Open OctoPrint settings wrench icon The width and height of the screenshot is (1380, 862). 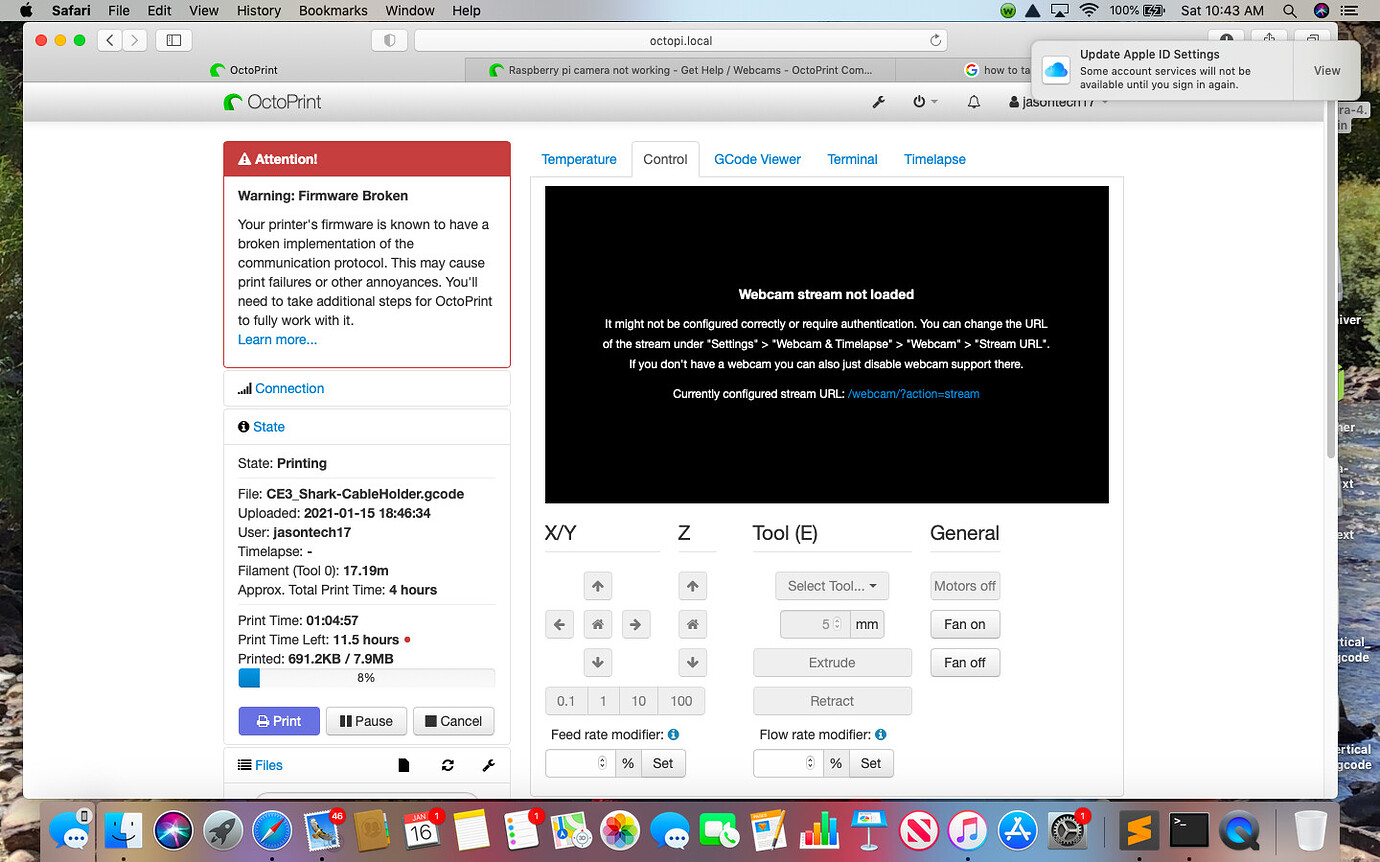[x=879, y=102]
